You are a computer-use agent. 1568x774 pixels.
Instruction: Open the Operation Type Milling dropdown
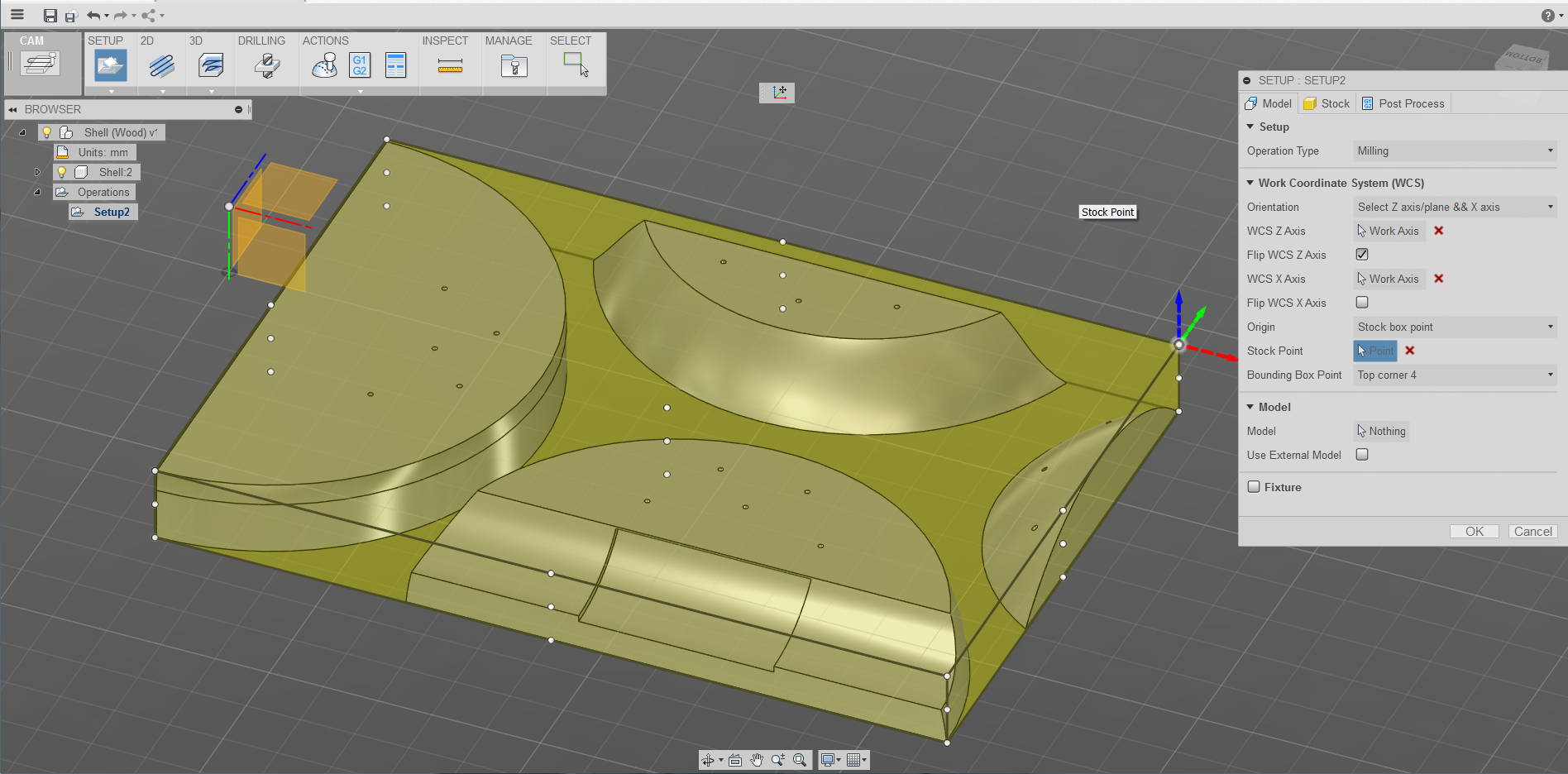click(x=1455, y=150)
